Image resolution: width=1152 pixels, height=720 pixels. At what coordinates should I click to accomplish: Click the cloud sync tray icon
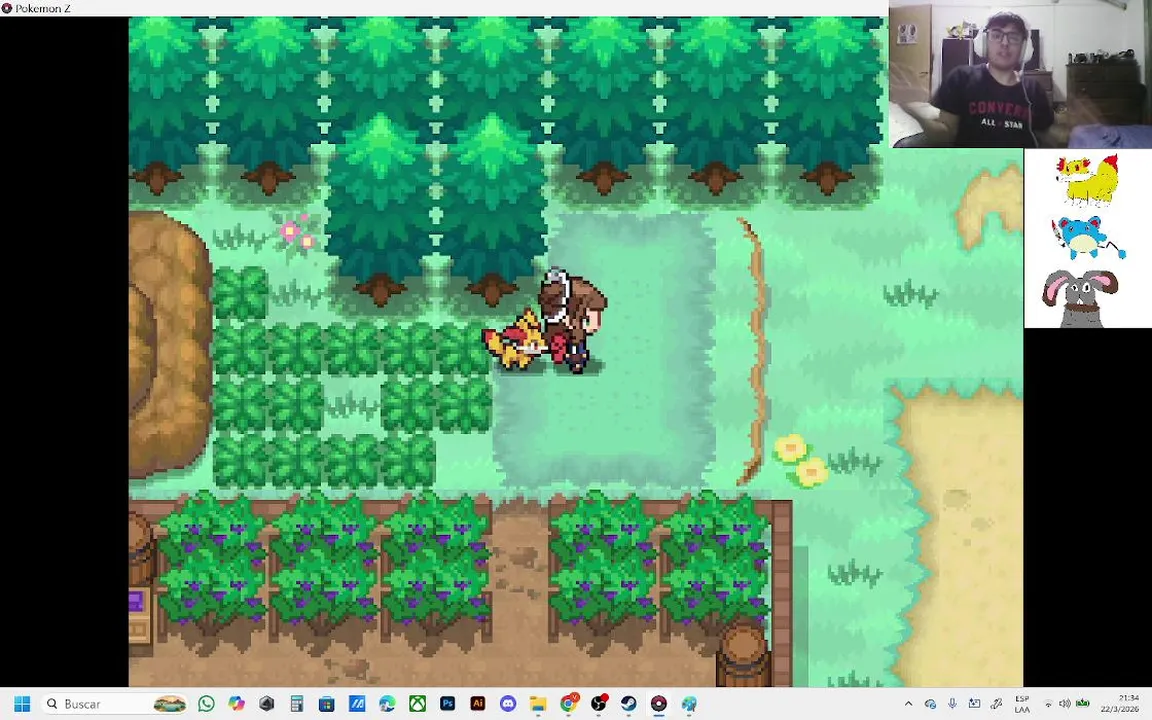tap(930, 704)
